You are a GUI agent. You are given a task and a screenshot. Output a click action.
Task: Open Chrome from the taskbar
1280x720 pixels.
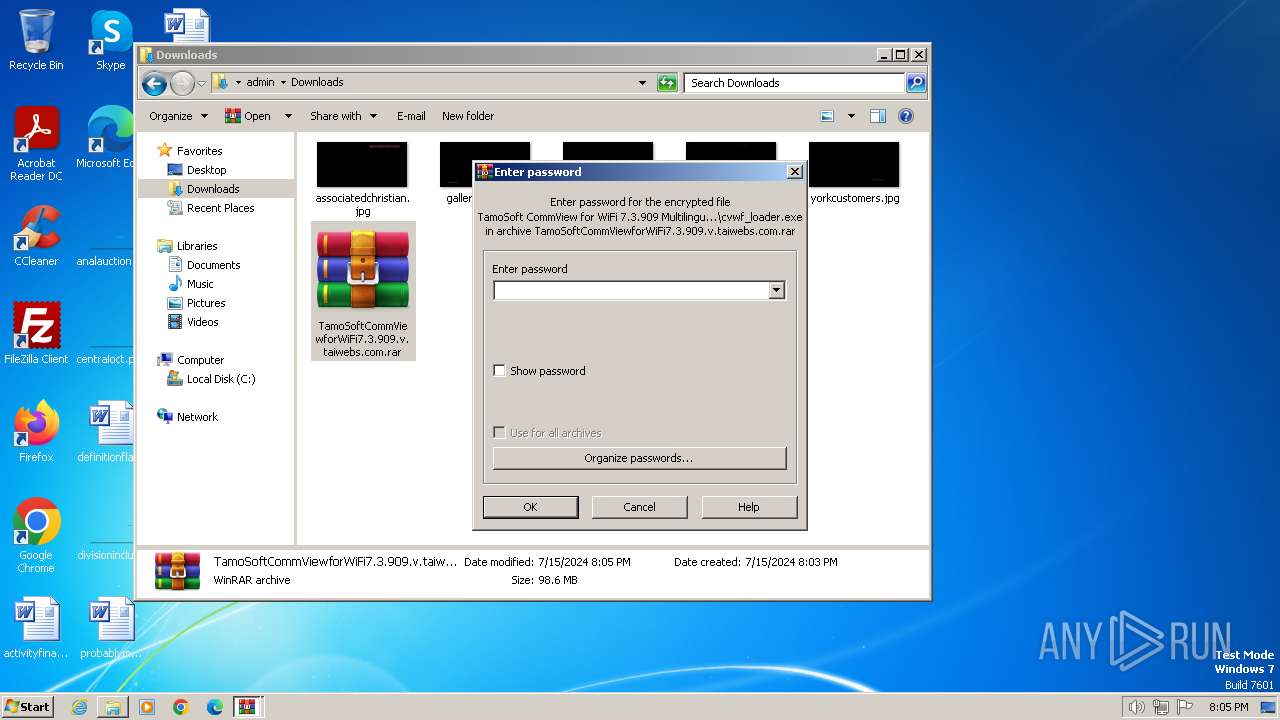181,707
